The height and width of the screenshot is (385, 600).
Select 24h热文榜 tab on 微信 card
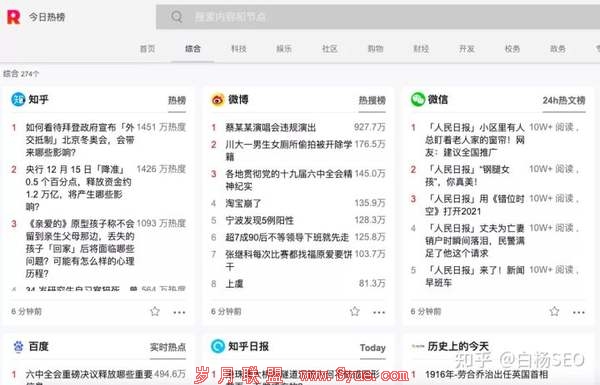(564, 100)
